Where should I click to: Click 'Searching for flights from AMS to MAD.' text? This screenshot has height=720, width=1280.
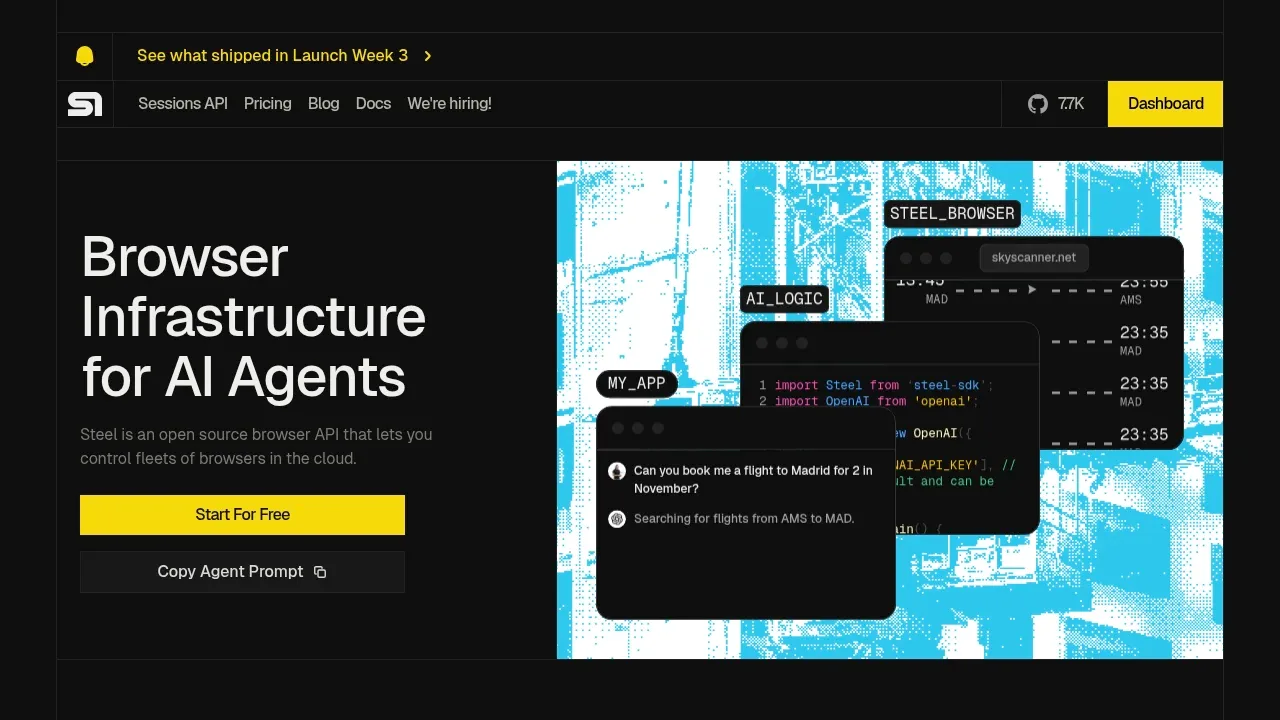point(744,519)
